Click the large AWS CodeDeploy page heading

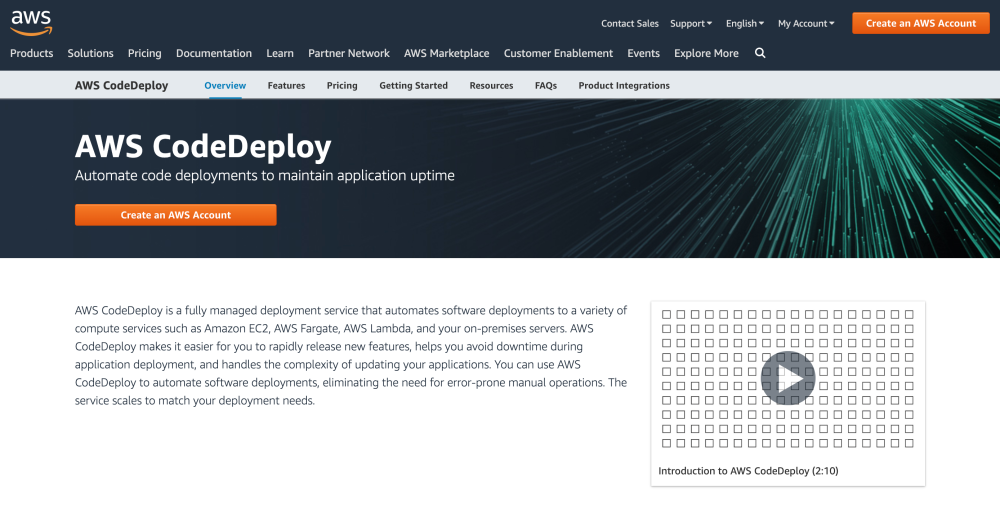(x=203, y=147)
